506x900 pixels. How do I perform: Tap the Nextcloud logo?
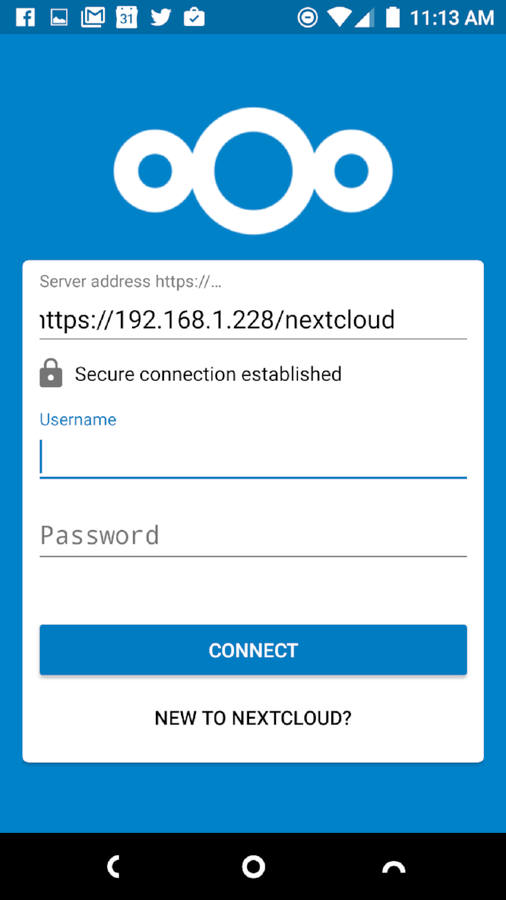[253, 170]
